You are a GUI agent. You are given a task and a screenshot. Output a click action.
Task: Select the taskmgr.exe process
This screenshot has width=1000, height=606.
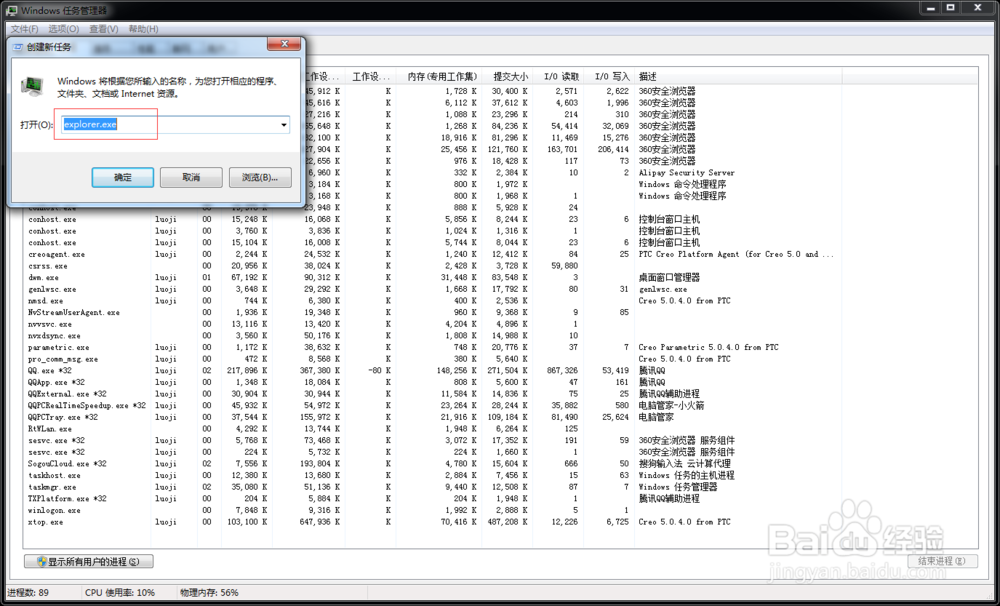tap(52, 487)
